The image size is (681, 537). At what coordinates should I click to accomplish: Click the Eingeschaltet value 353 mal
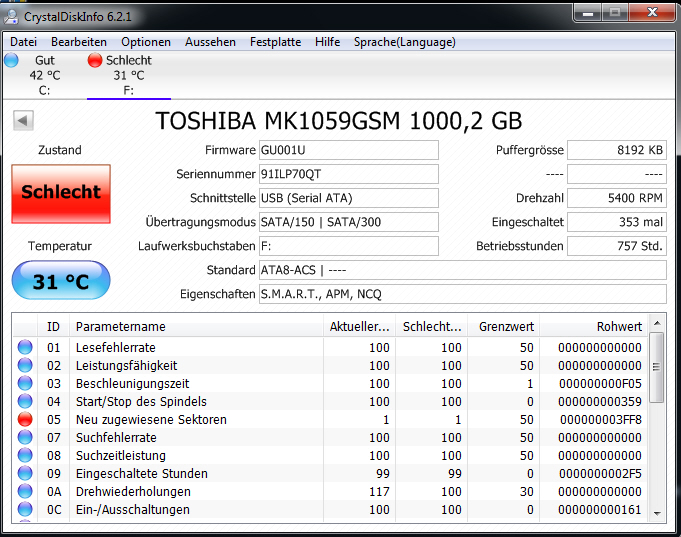tap(617, 222)
